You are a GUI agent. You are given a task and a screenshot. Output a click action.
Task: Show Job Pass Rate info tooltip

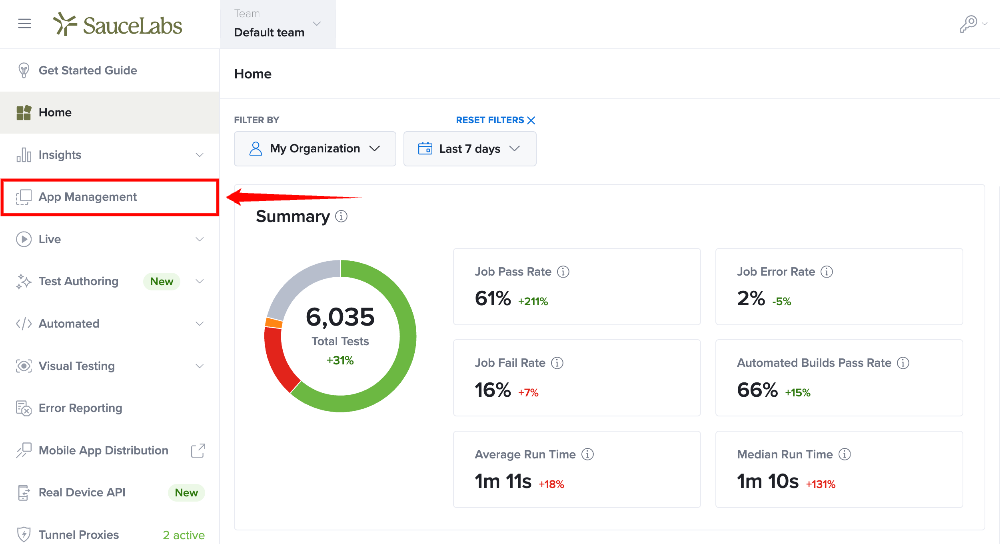[x=563, y=272]
